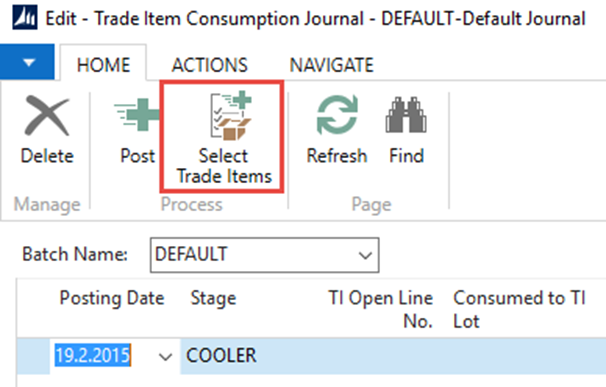
Task: Refresh the page with circular arrows icon
Action: pos(337,115)
